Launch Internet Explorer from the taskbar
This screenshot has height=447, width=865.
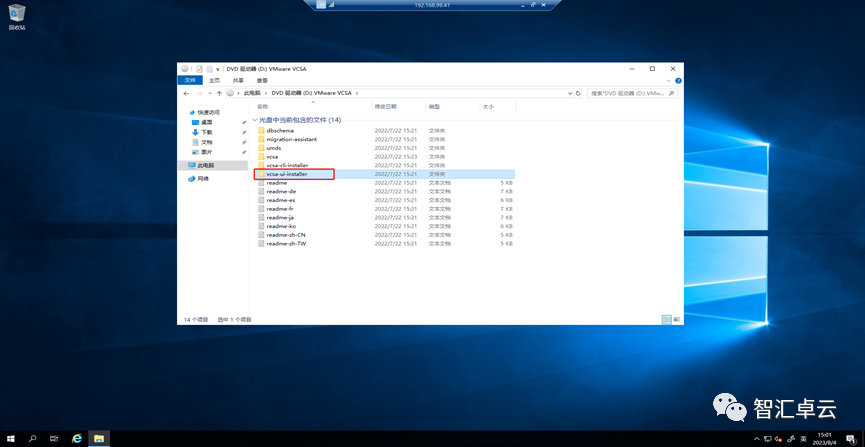click(77, 439)
